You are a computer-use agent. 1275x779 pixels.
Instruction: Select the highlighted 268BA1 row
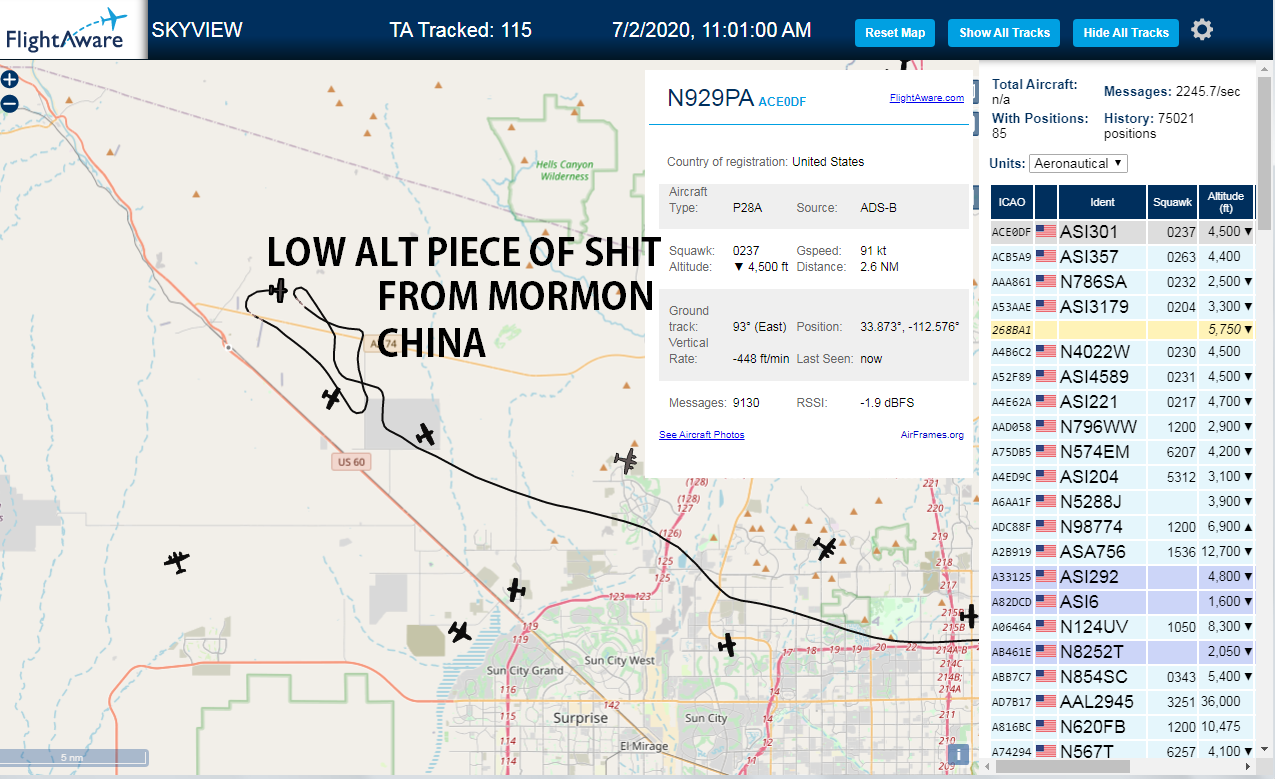coord(1122,329)
